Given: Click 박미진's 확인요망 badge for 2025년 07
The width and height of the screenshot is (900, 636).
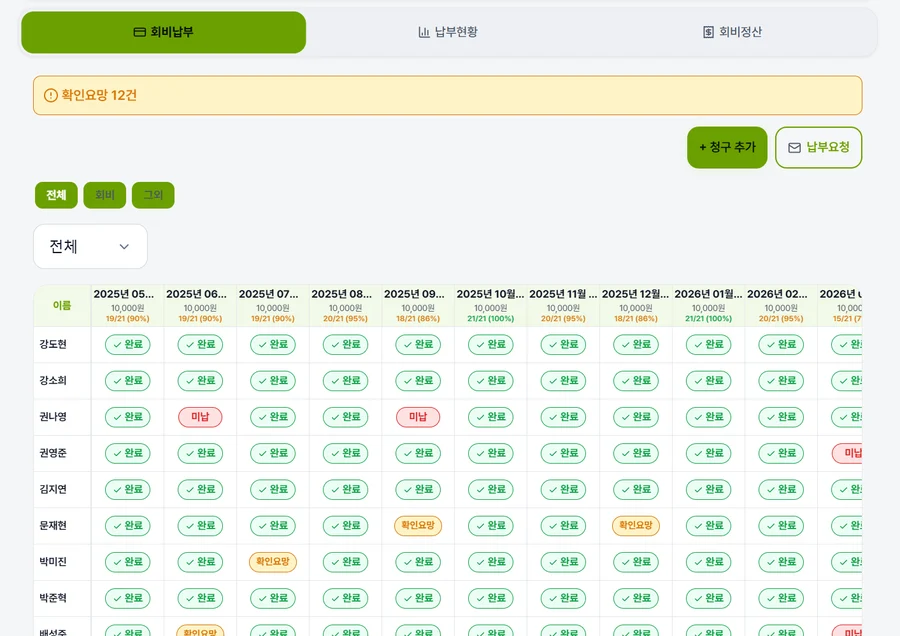Looking at the screenshot, I should (x=273, y=561).
